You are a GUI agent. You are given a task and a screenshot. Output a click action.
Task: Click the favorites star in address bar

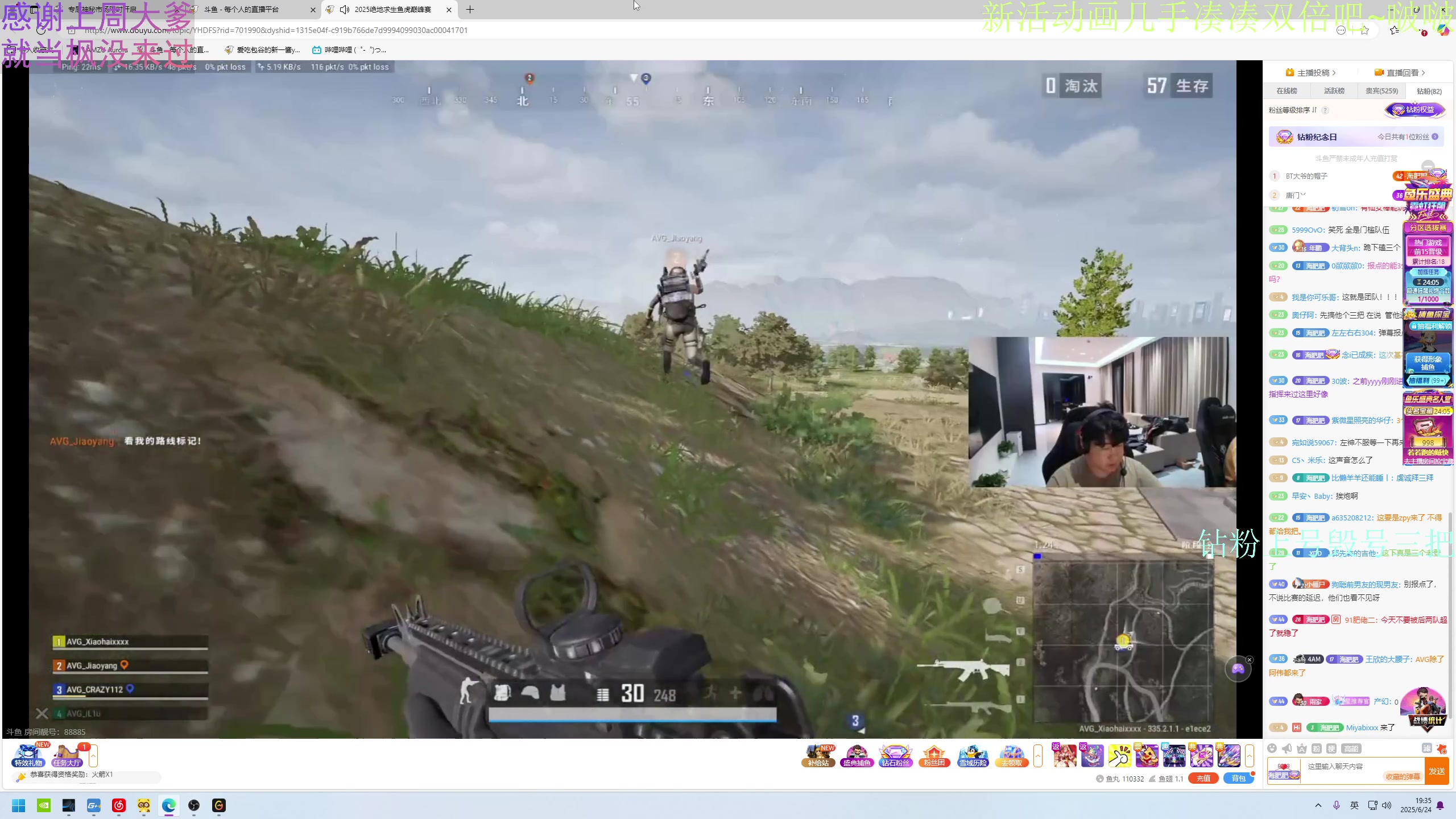tap(1364, 30)
